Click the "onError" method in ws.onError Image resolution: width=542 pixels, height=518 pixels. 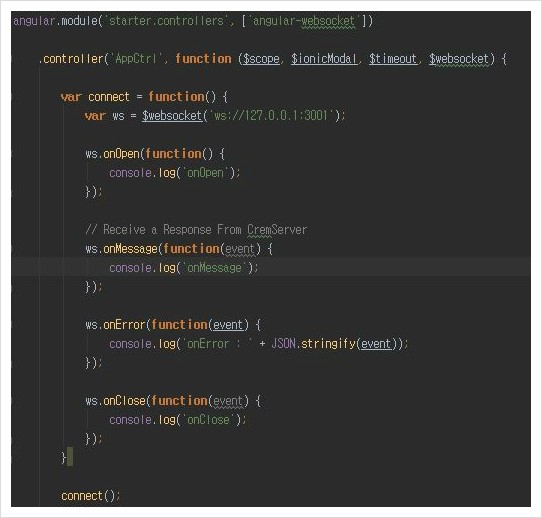(x=124, y=325)
